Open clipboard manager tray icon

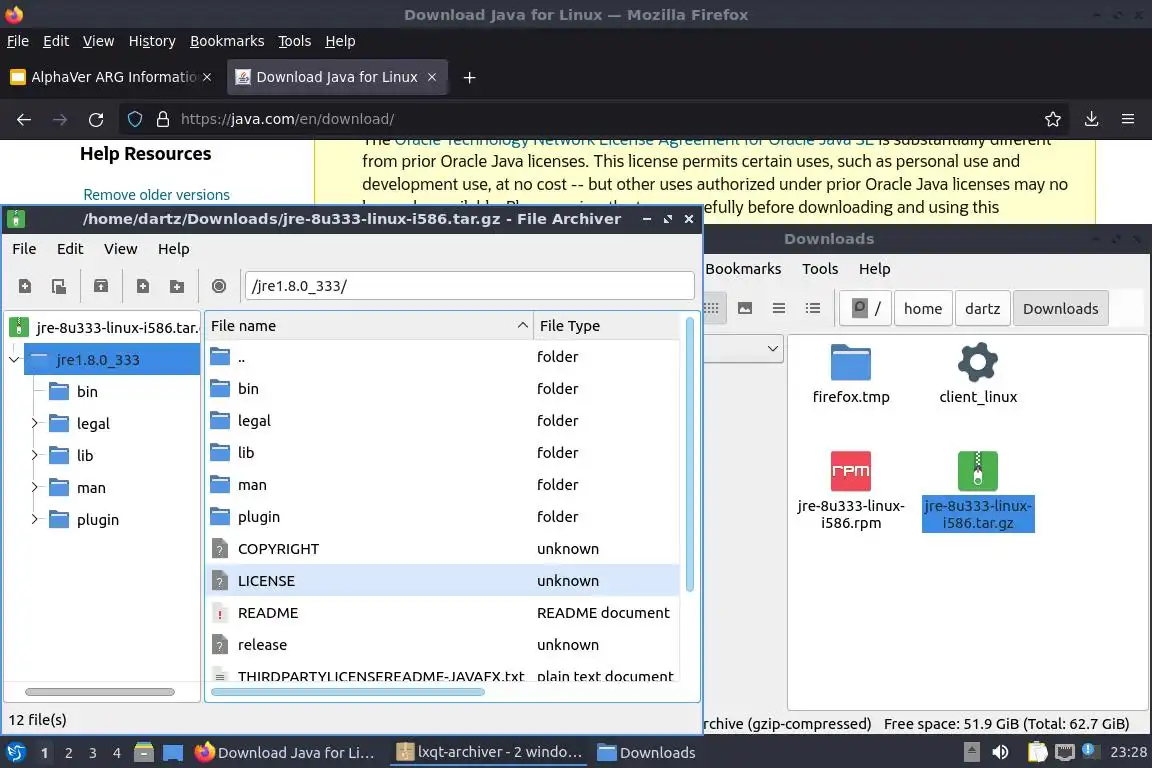[1037, 753]
